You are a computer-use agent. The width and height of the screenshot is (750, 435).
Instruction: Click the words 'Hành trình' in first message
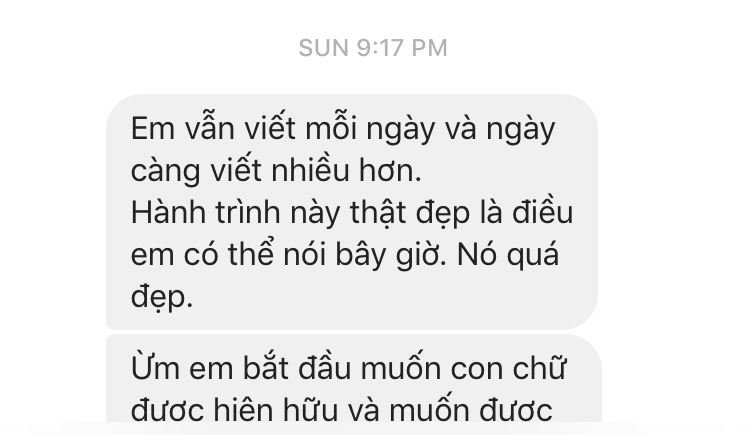click(x=205, y=212)
